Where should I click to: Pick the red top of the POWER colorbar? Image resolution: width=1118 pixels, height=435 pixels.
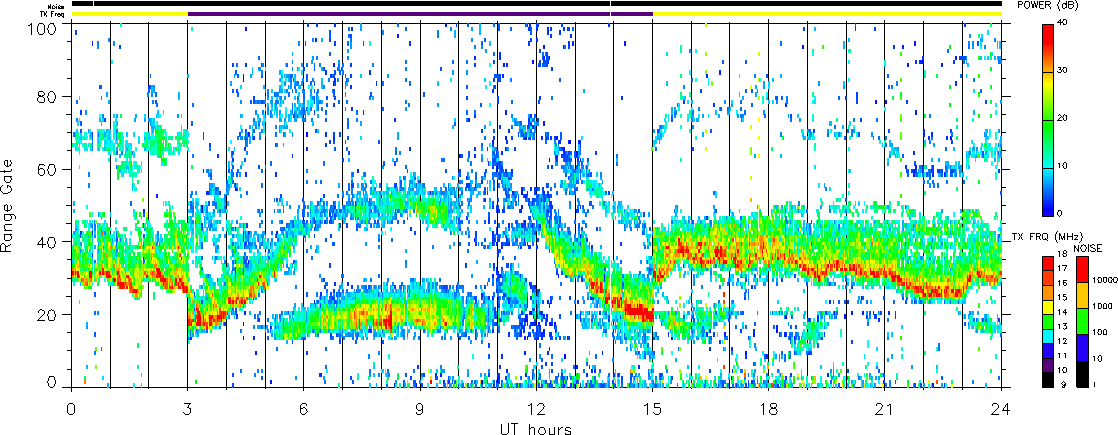1048,36
